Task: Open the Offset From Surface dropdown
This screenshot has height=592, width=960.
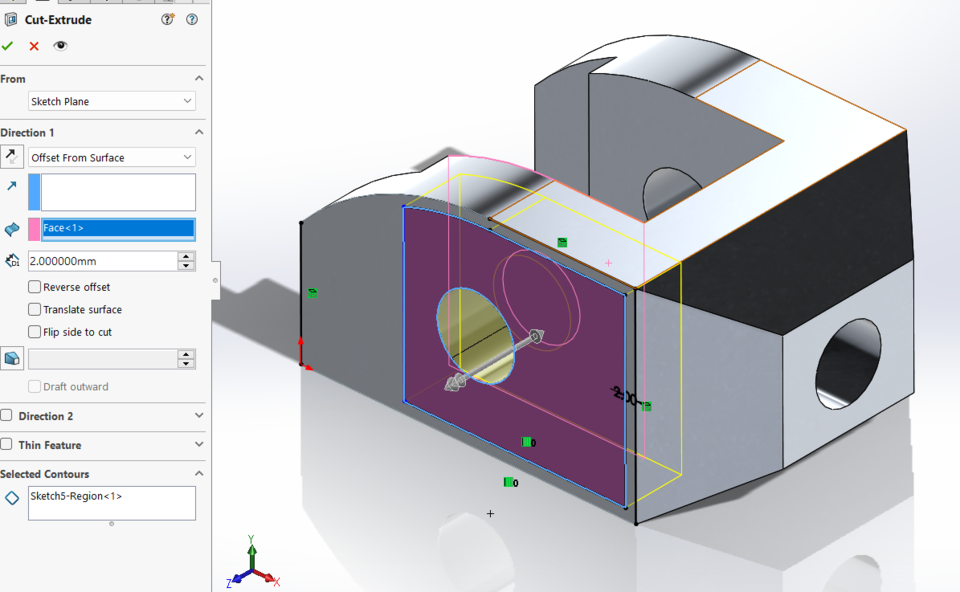Action: 110,157
